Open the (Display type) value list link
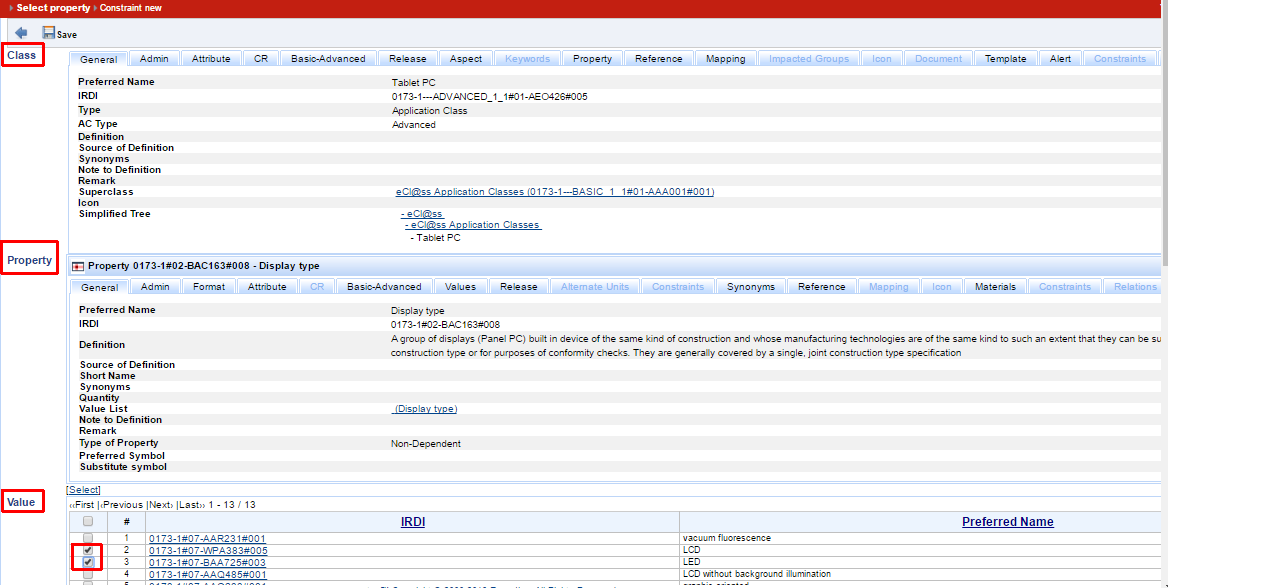Image resolution: width=1262 pixels, height=588 pixels. (425, 409)
